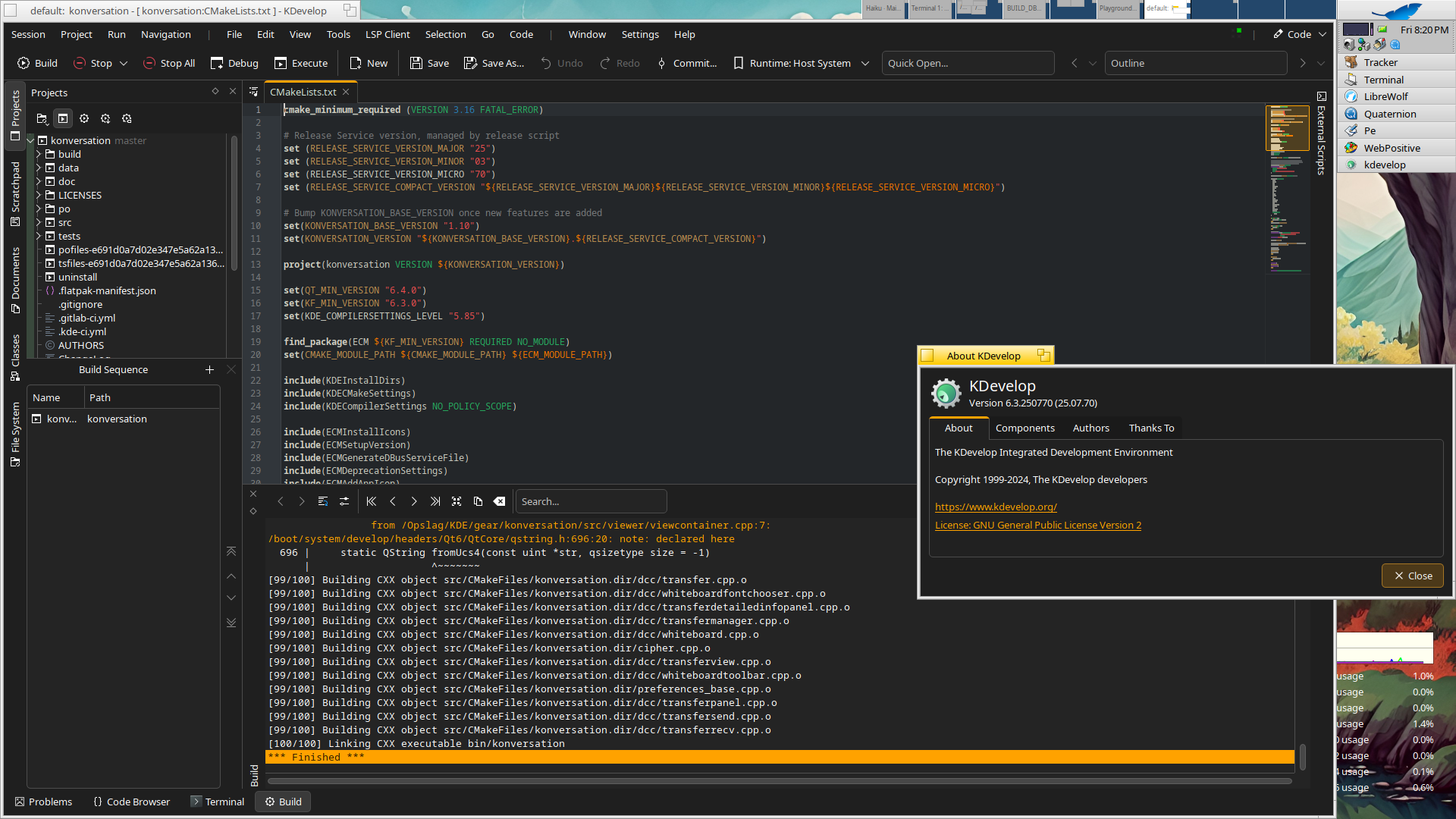Execute current launch configuration
This screenshot has height=819, width=1456.
point(301,63)
